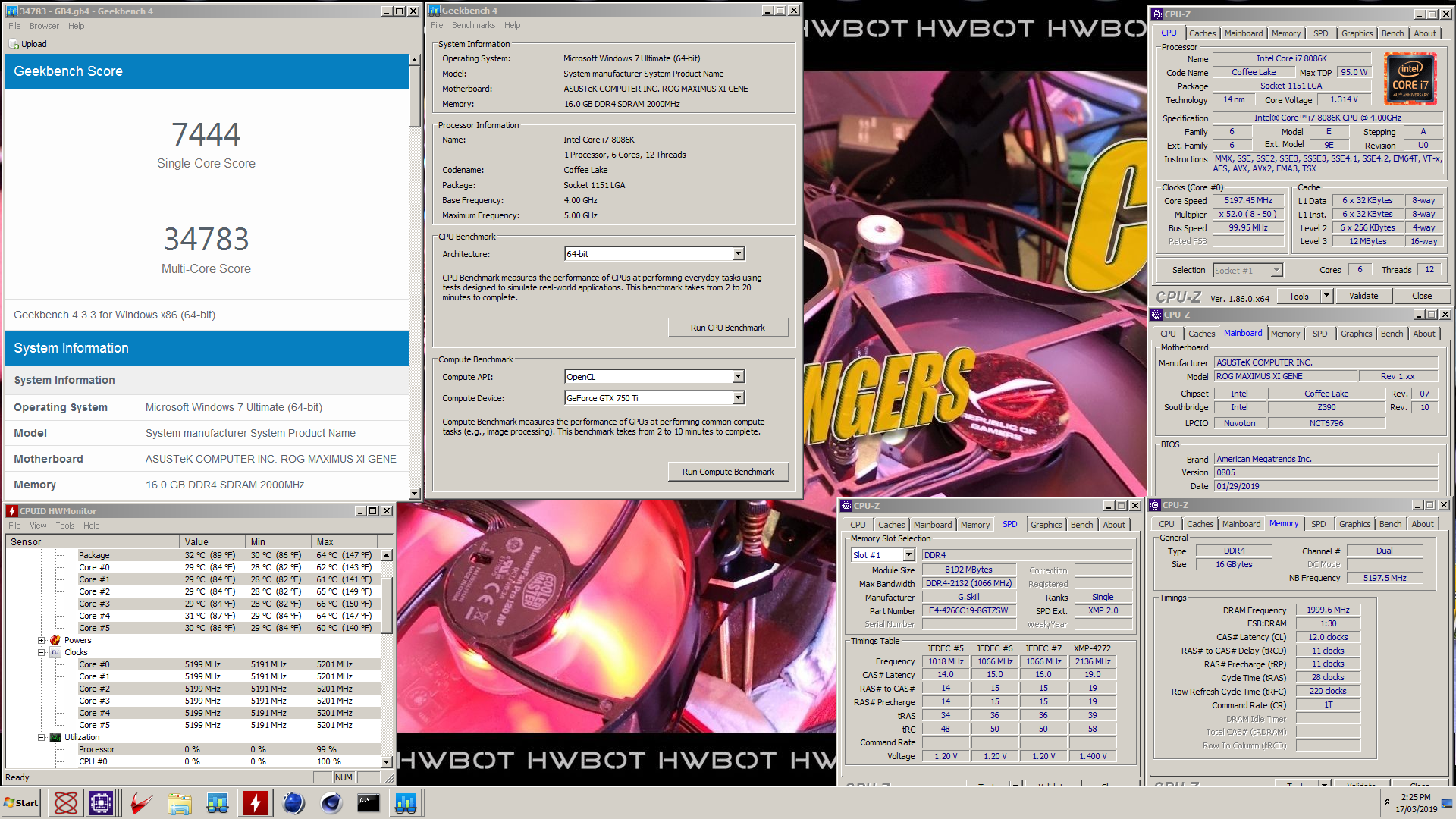Click the Geekbench result vertical scrollbar thumb

tap(414, 97)
